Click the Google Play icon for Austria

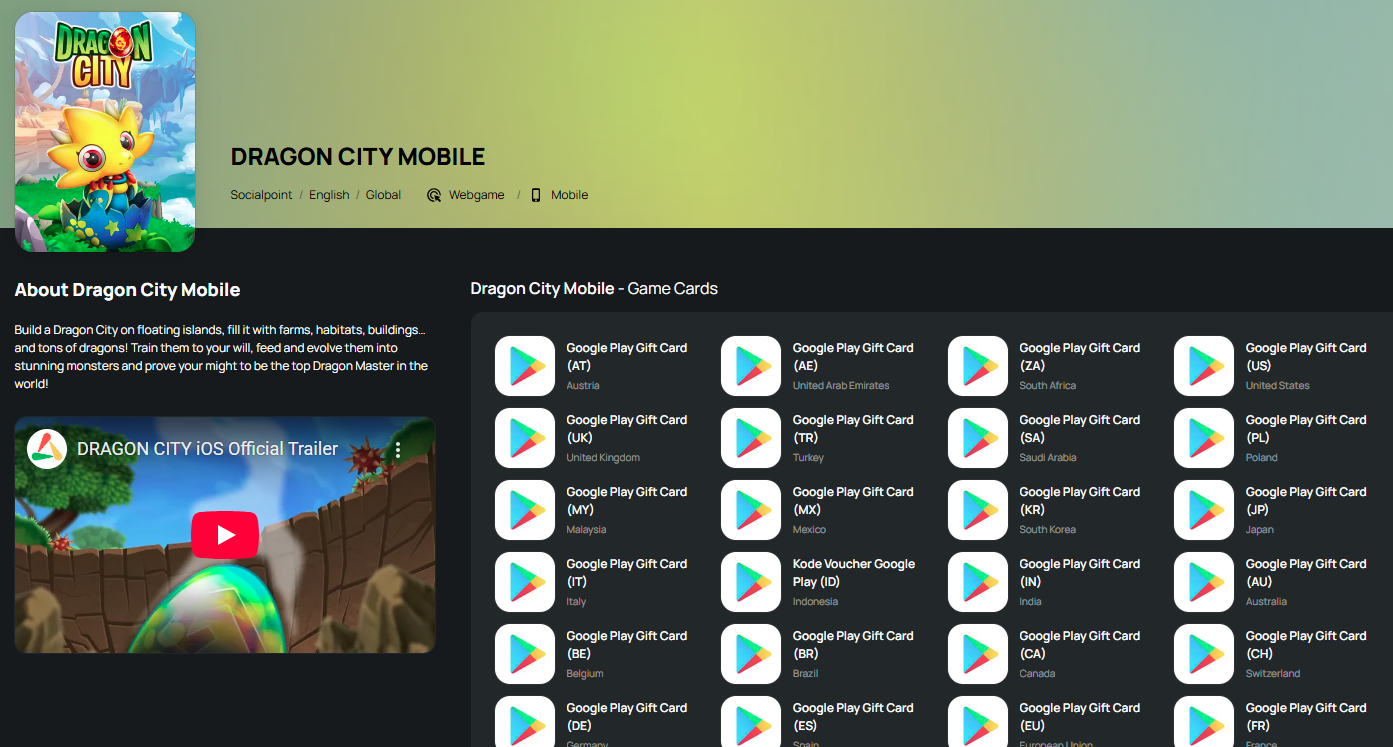click(x=524, y=366)
